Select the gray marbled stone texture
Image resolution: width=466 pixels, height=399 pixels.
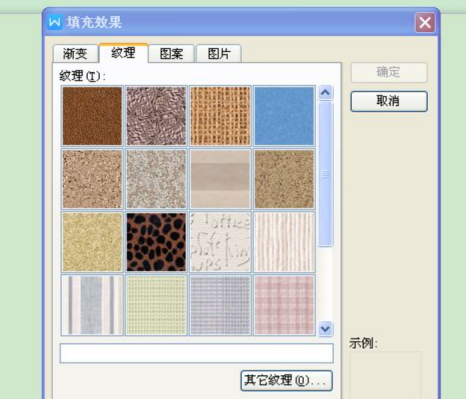[156, 179]
